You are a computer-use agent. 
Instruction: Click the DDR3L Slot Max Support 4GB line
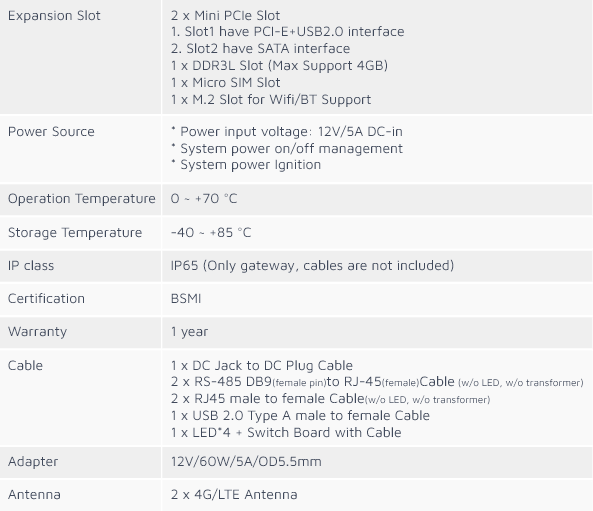279,65
